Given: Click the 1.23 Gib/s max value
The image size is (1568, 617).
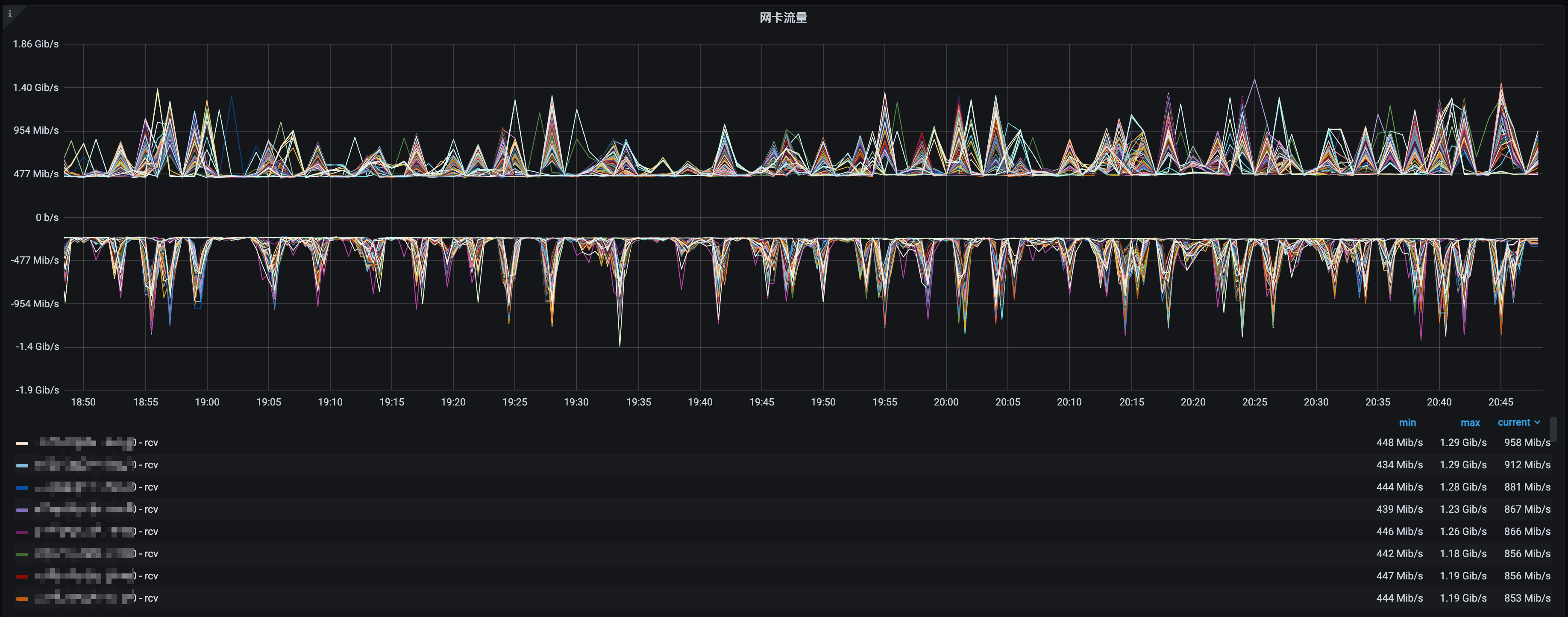Looking at the screenshot, I should 1463,509.
